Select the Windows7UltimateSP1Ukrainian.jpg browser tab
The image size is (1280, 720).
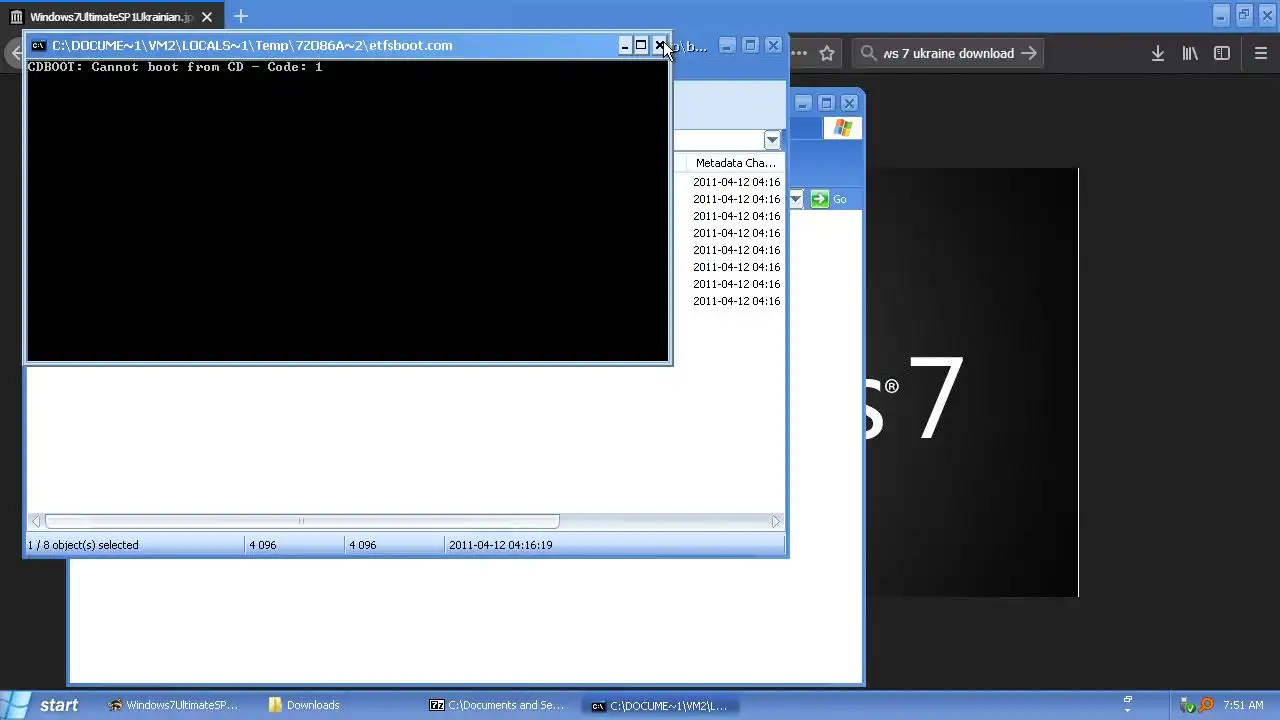113,17
